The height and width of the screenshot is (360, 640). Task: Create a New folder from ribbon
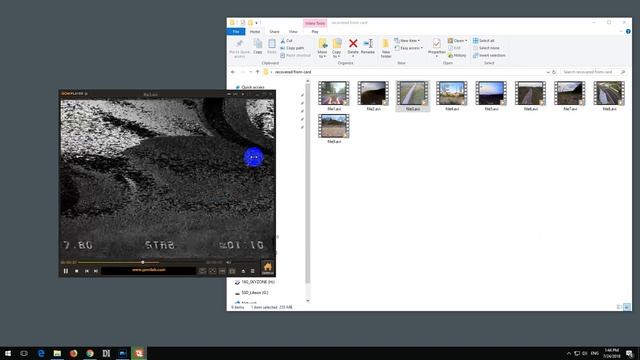tap(386, 49)
